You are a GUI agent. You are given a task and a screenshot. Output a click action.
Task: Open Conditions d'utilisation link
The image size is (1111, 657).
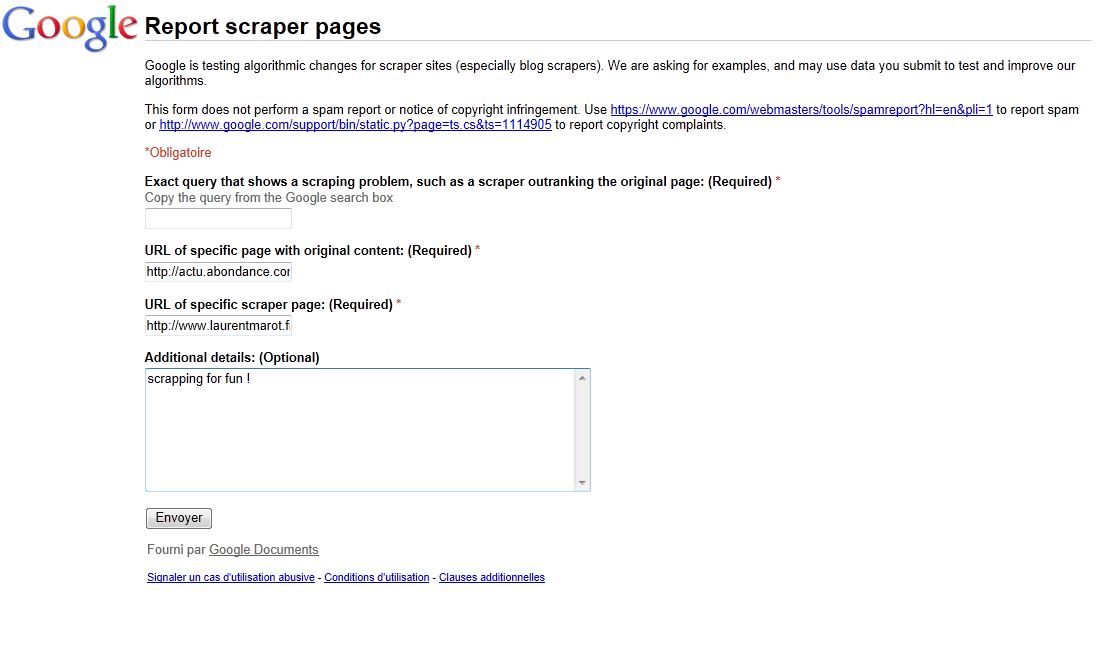coord(376,578)
